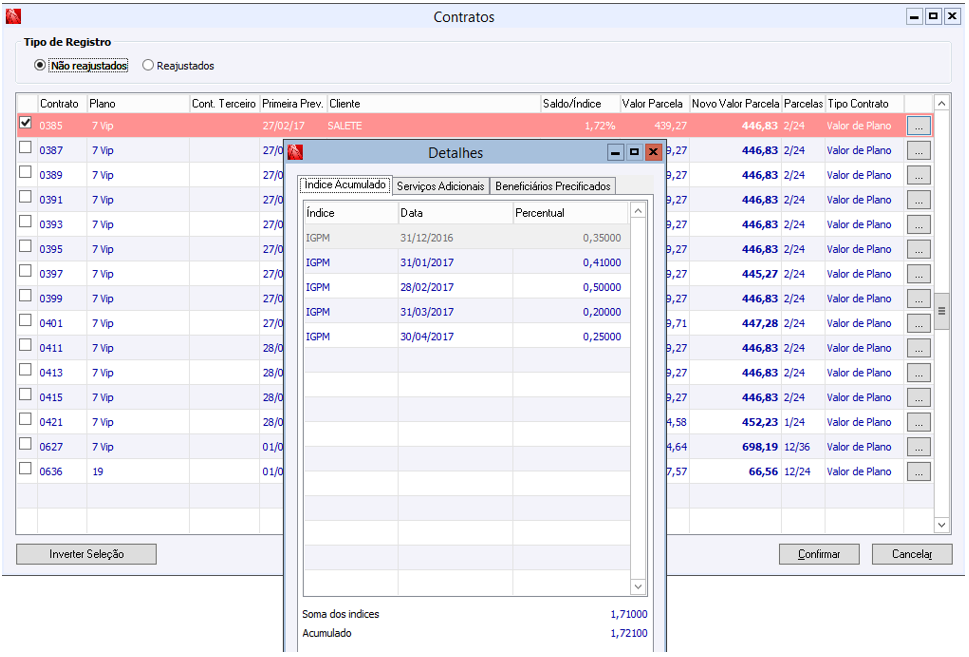Viewport: 969px width, 657px height.
Task: Open the Beneficiários Precificados tab
Action: [553, 186]
